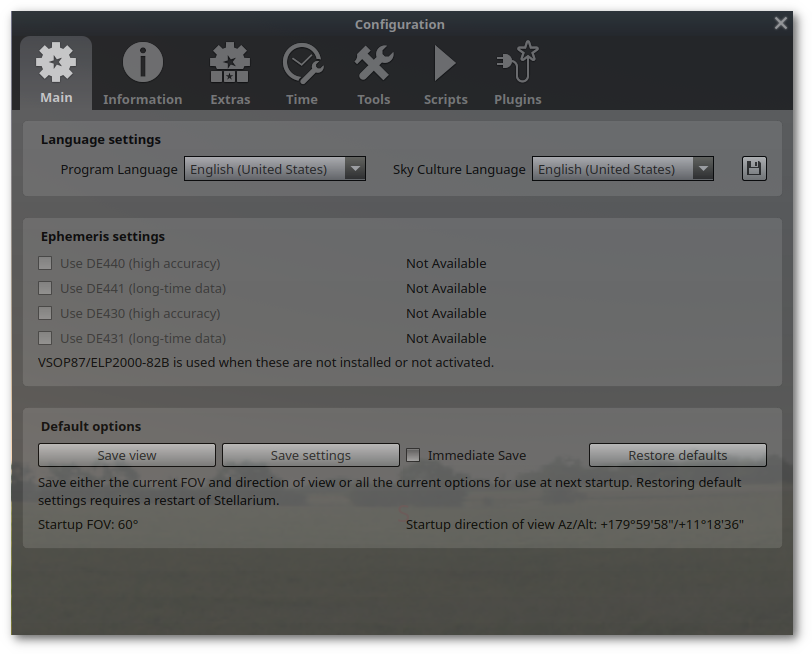Open the Information tab icon
Screen dimensions: 812x654
point(142,63)
